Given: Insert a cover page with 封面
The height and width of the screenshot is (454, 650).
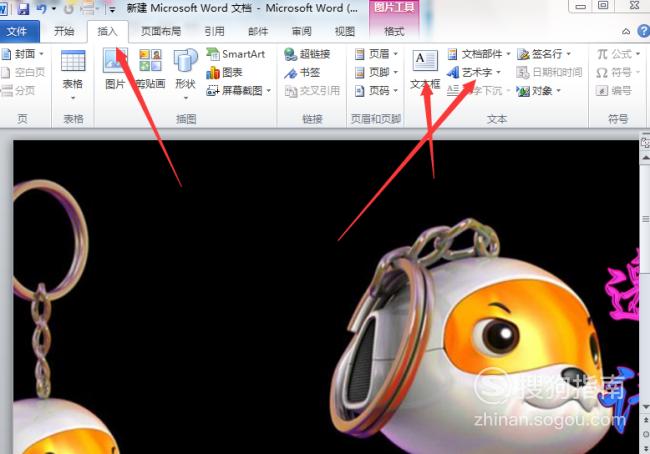Looking at the screenshot, I should (x=23, y=54).
